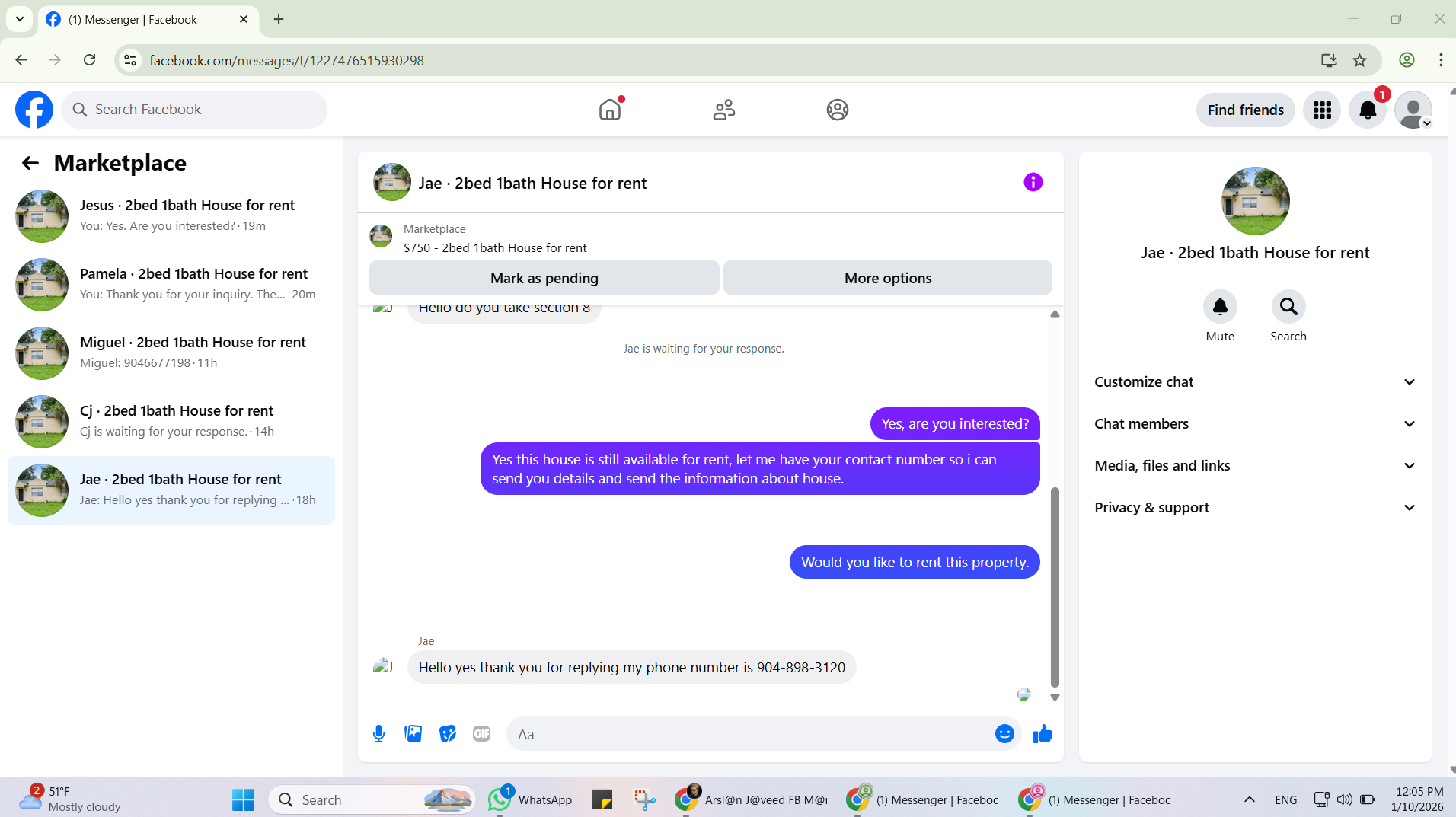1456x817 pixels.
Task: Open WhatsApp from the taskbar
Action: 530,799
